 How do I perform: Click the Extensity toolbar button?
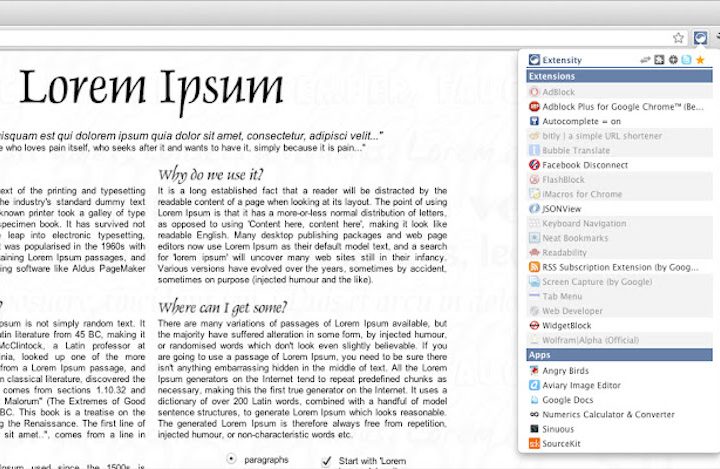point(700,38)
